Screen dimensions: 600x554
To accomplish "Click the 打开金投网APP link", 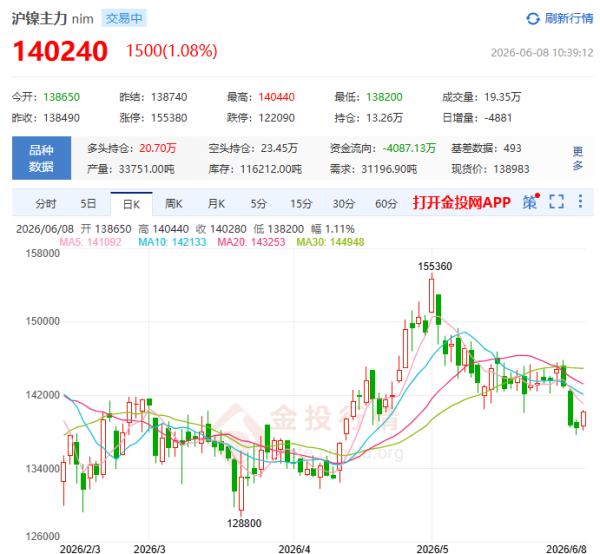I will point(461,202).
